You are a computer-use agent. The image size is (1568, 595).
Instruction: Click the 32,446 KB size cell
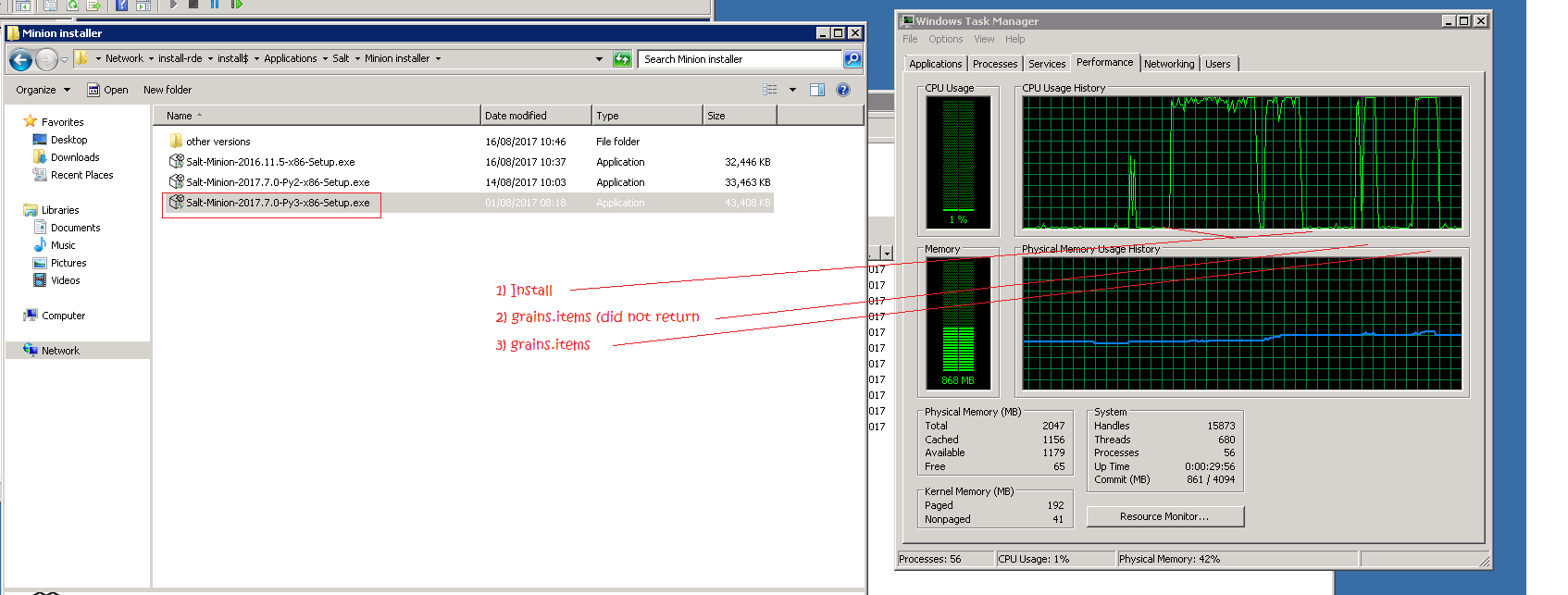[747, 162]
